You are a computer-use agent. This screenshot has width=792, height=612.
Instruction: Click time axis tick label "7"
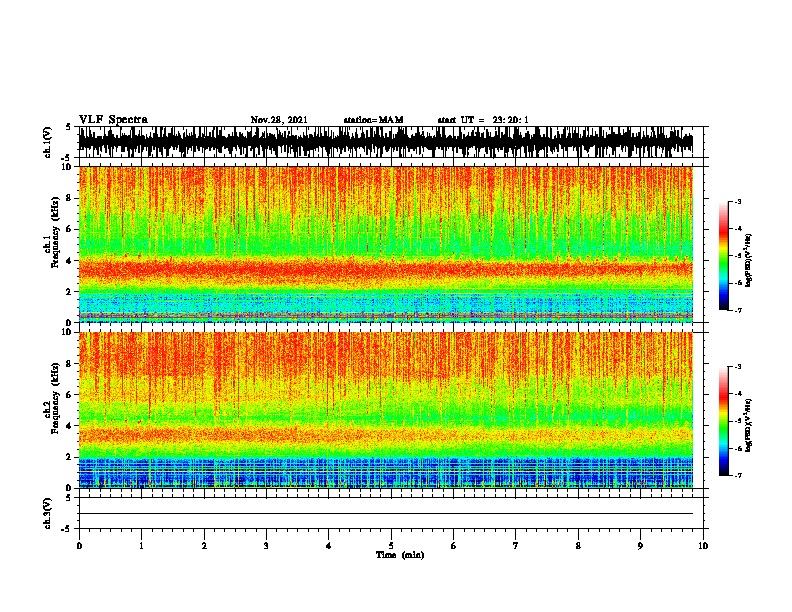(516, 546)
